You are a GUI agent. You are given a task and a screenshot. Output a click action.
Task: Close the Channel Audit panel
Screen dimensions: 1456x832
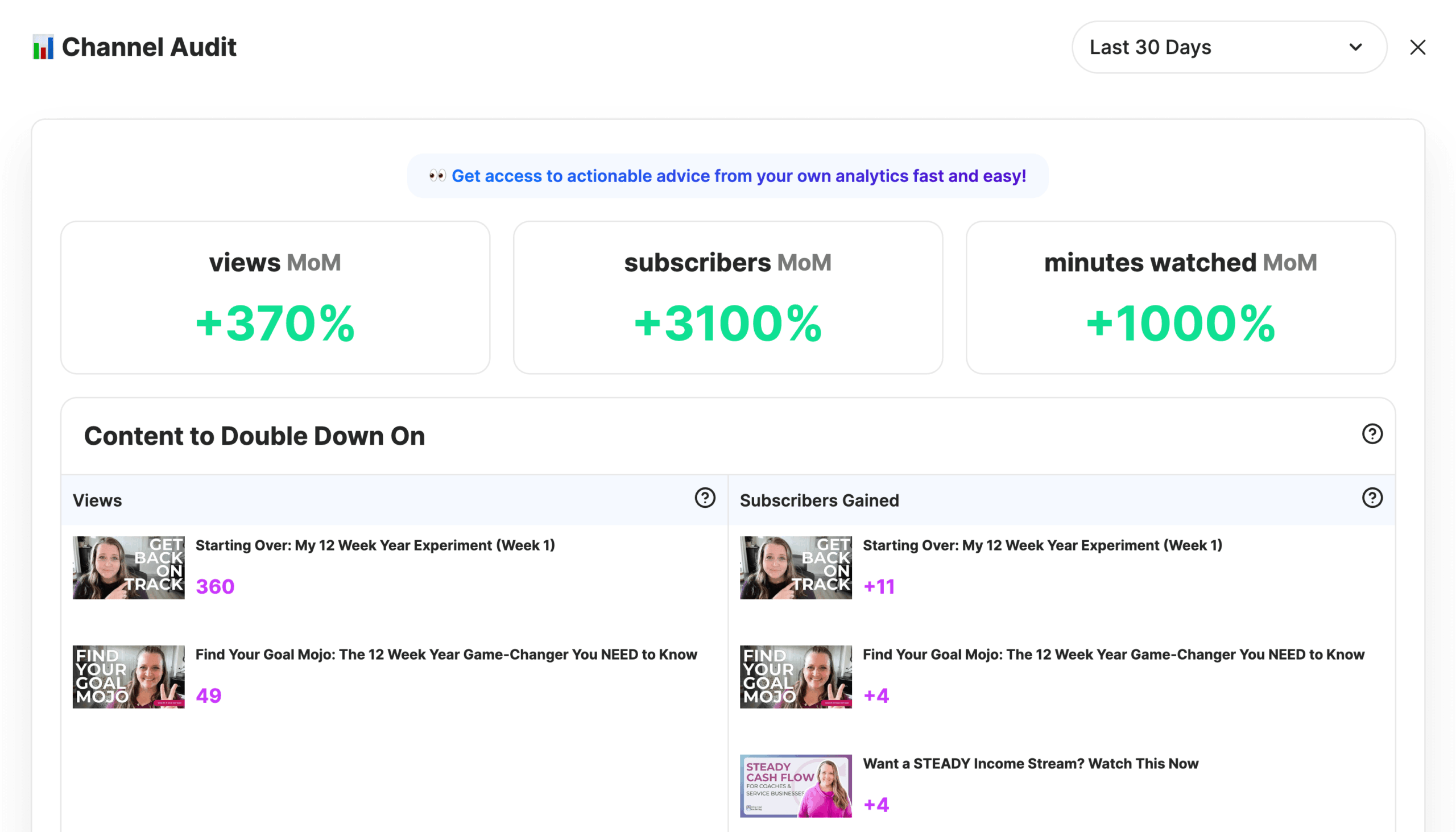click(1418, 47)
